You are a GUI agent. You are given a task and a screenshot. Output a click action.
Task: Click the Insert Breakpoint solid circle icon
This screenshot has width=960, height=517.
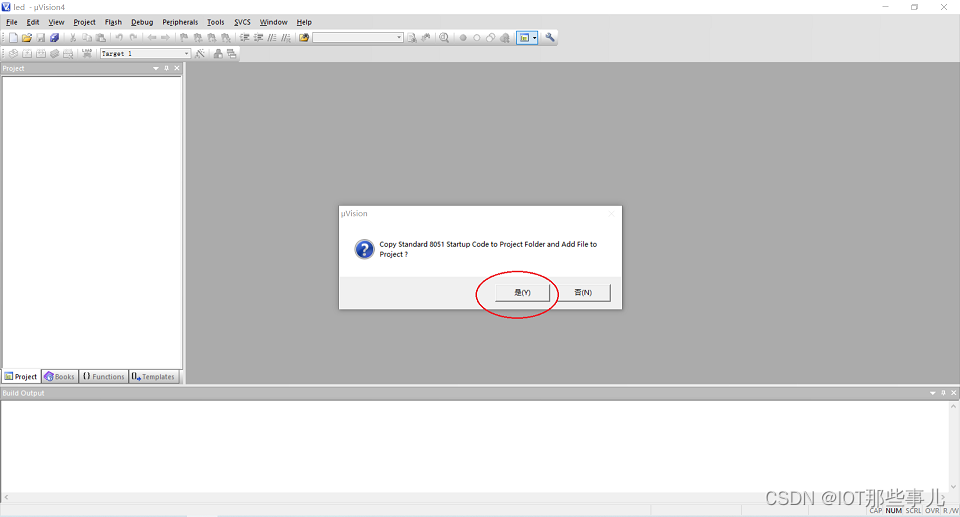(x=463, y=37)
